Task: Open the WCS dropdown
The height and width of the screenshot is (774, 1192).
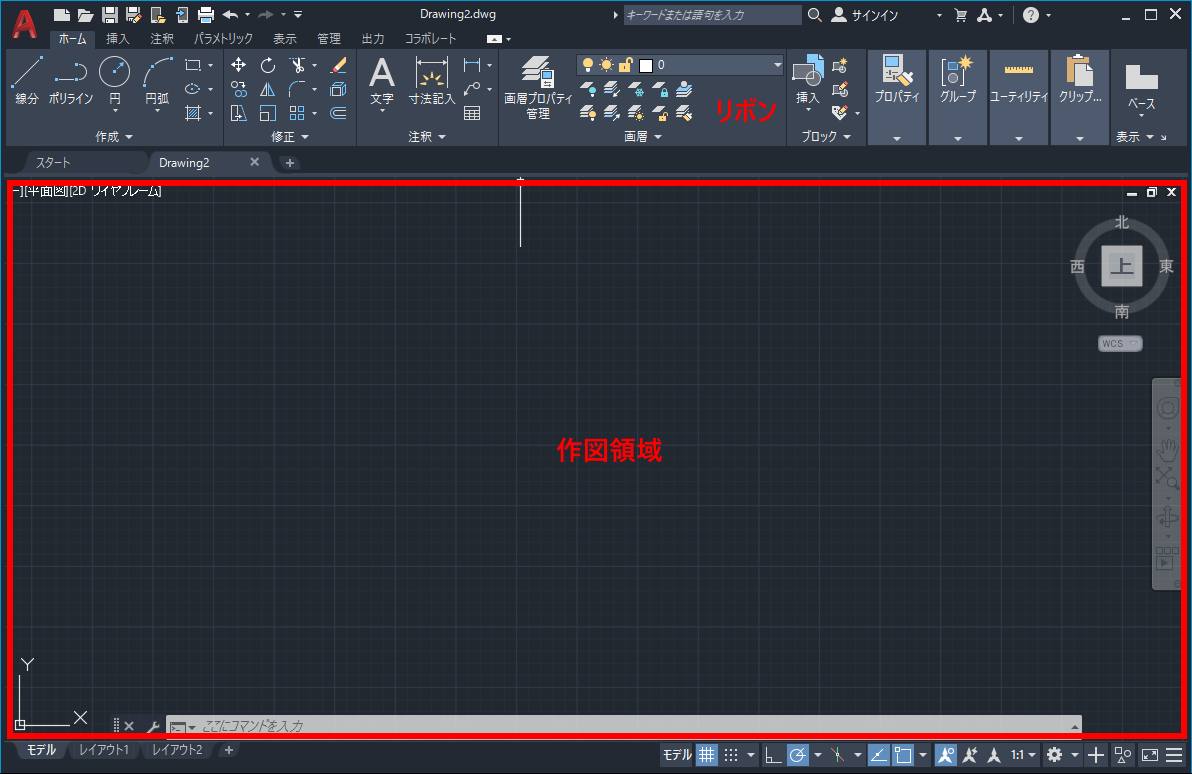Action: pos(1120,344)
